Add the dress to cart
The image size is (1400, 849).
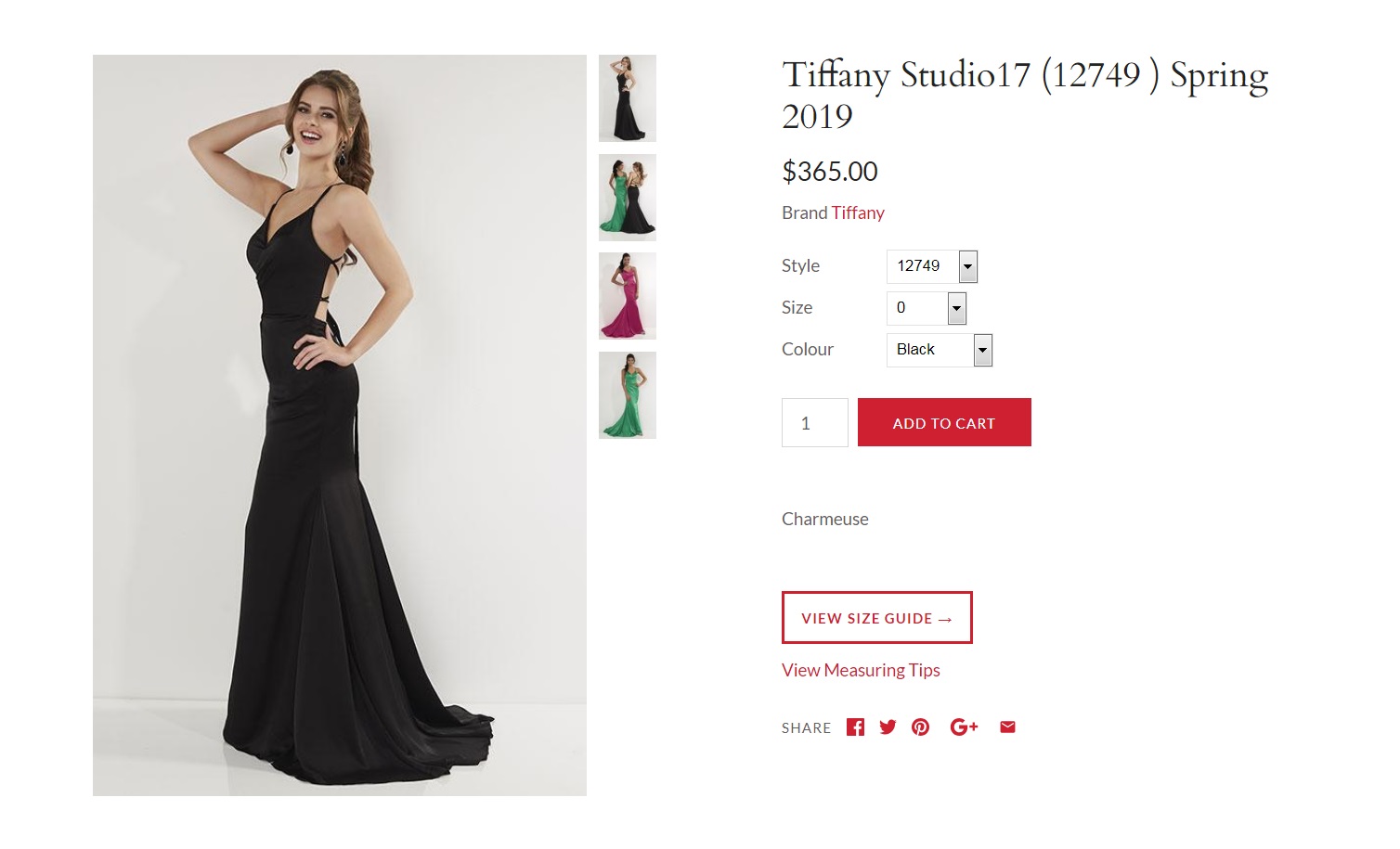coord(944,422)
